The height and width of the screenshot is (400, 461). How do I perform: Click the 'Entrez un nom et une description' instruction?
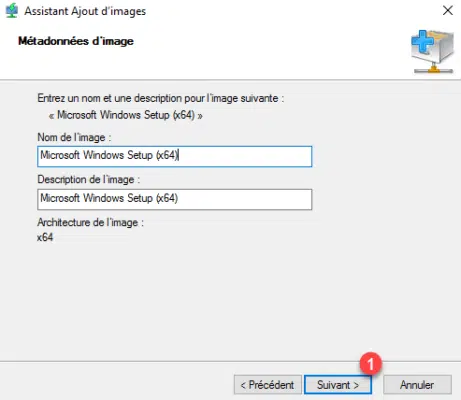click(x=161, y=98)
